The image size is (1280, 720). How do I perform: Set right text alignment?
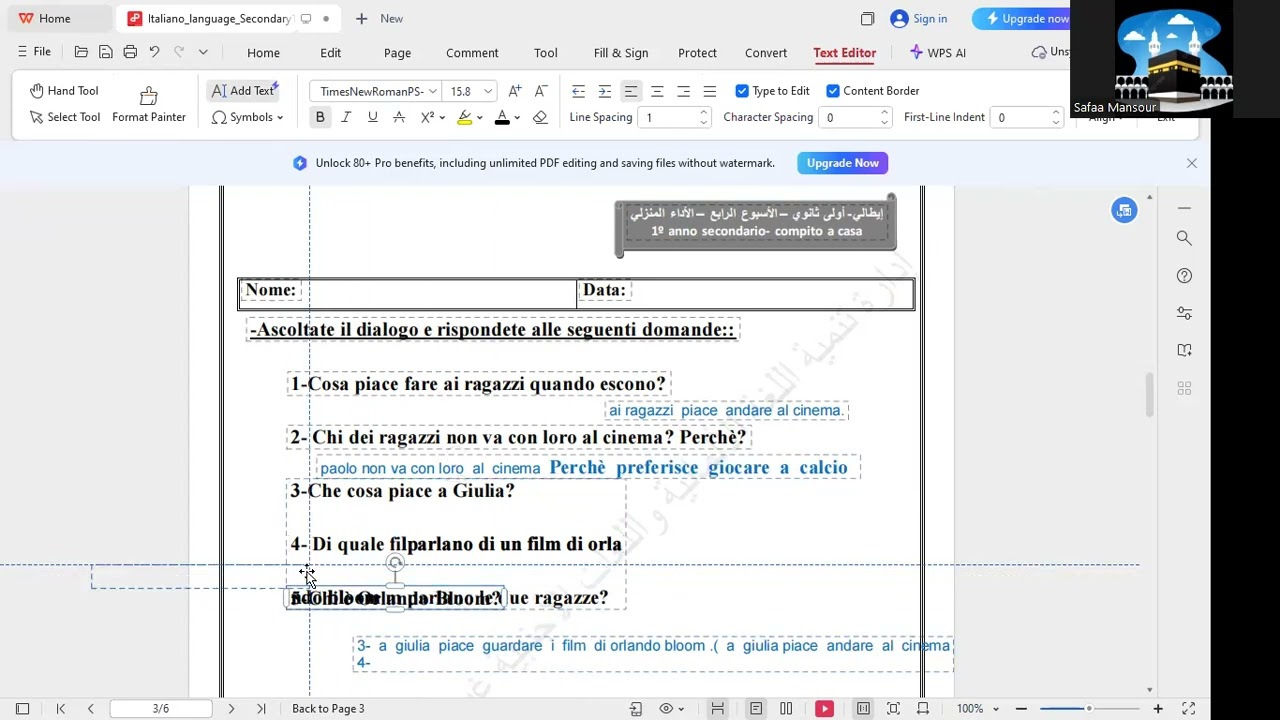[x=683, y=91]
